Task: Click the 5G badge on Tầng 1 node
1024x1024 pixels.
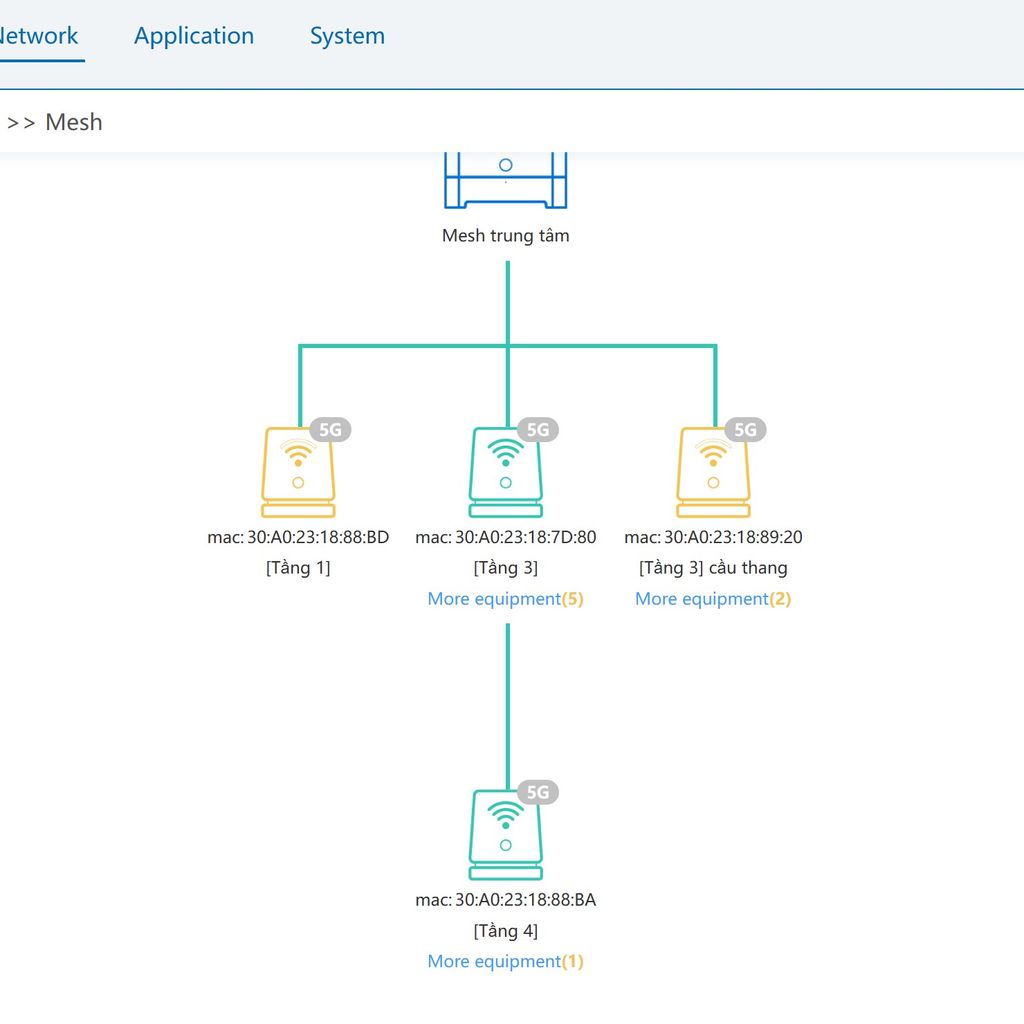Action: 330,430
